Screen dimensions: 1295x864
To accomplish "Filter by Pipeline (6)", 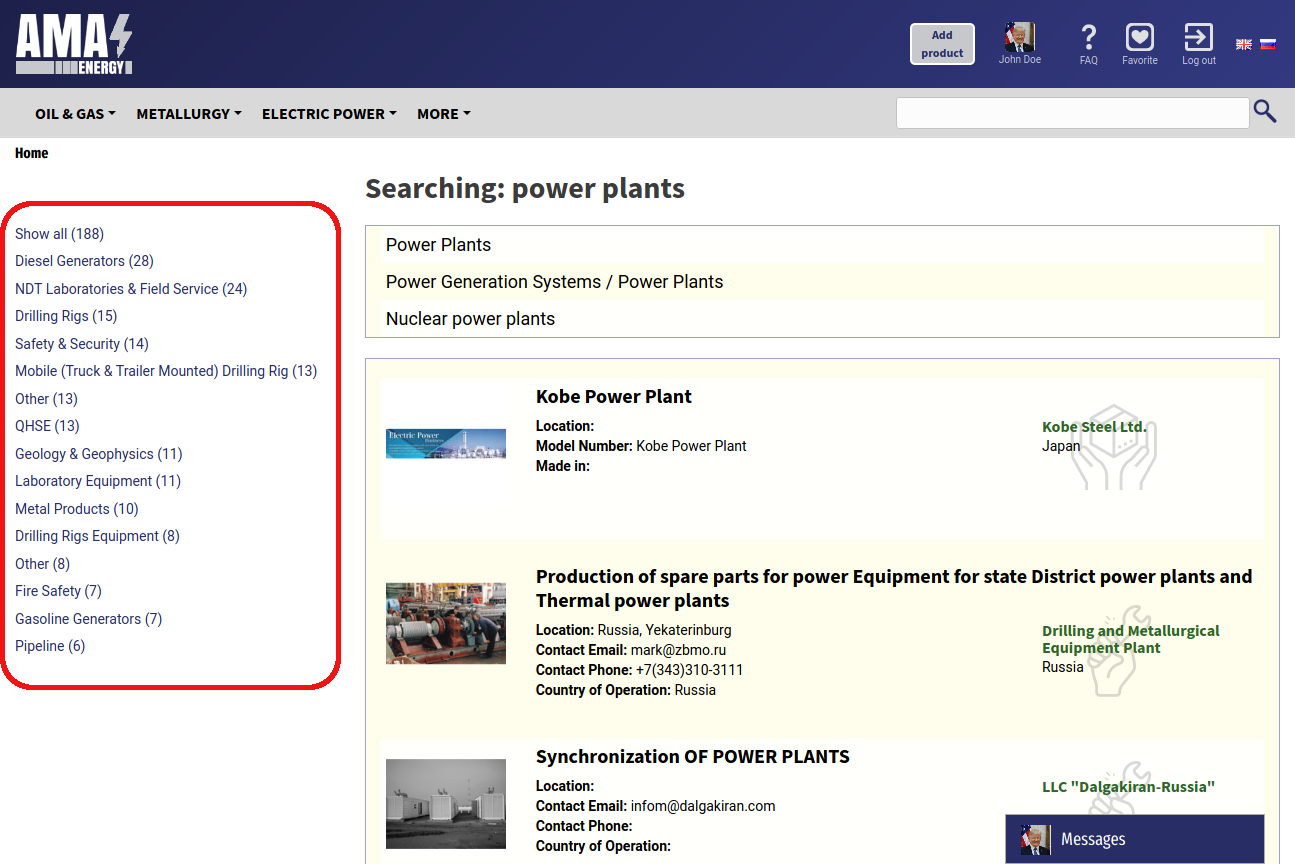I will (x=50, y=646).
